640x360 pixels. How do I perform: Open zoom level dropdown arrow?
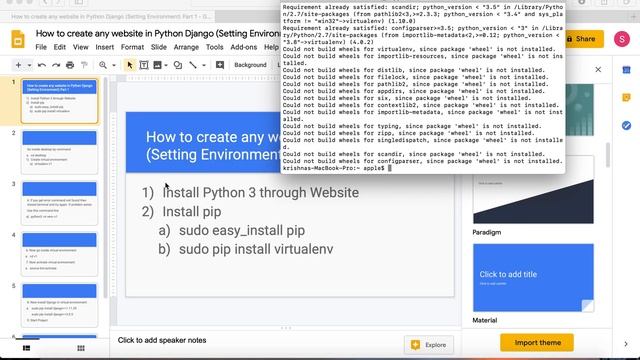[114, 65]
